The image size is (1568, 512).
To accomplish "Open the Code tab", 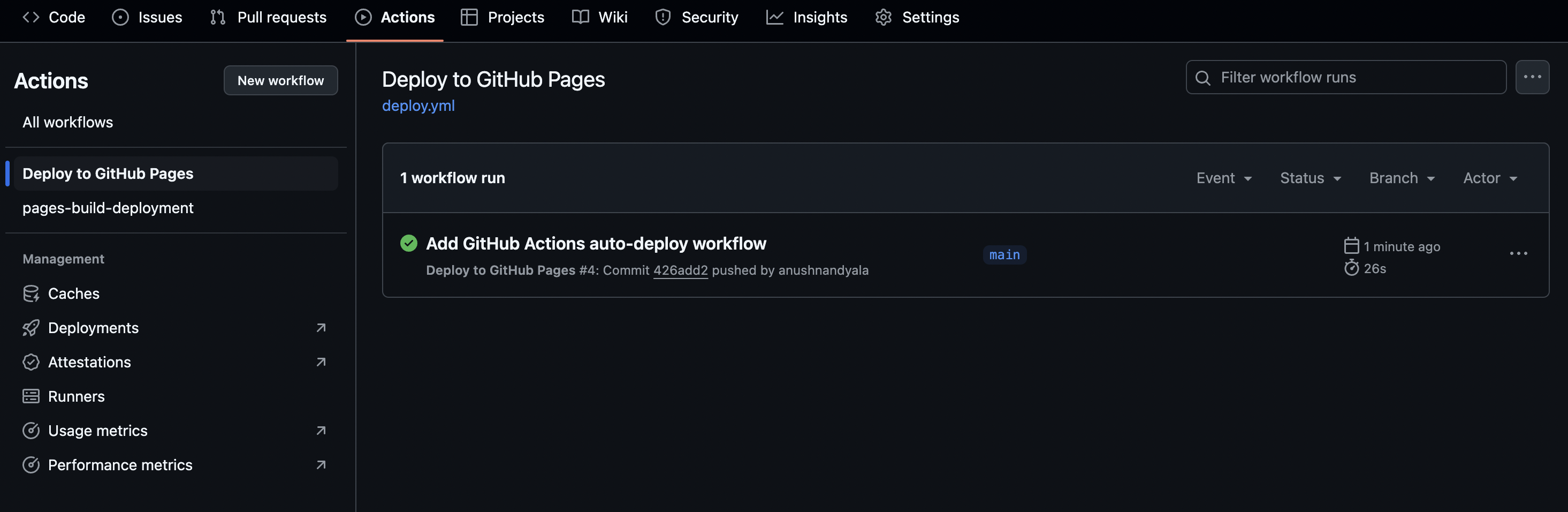I will [54, 17].
